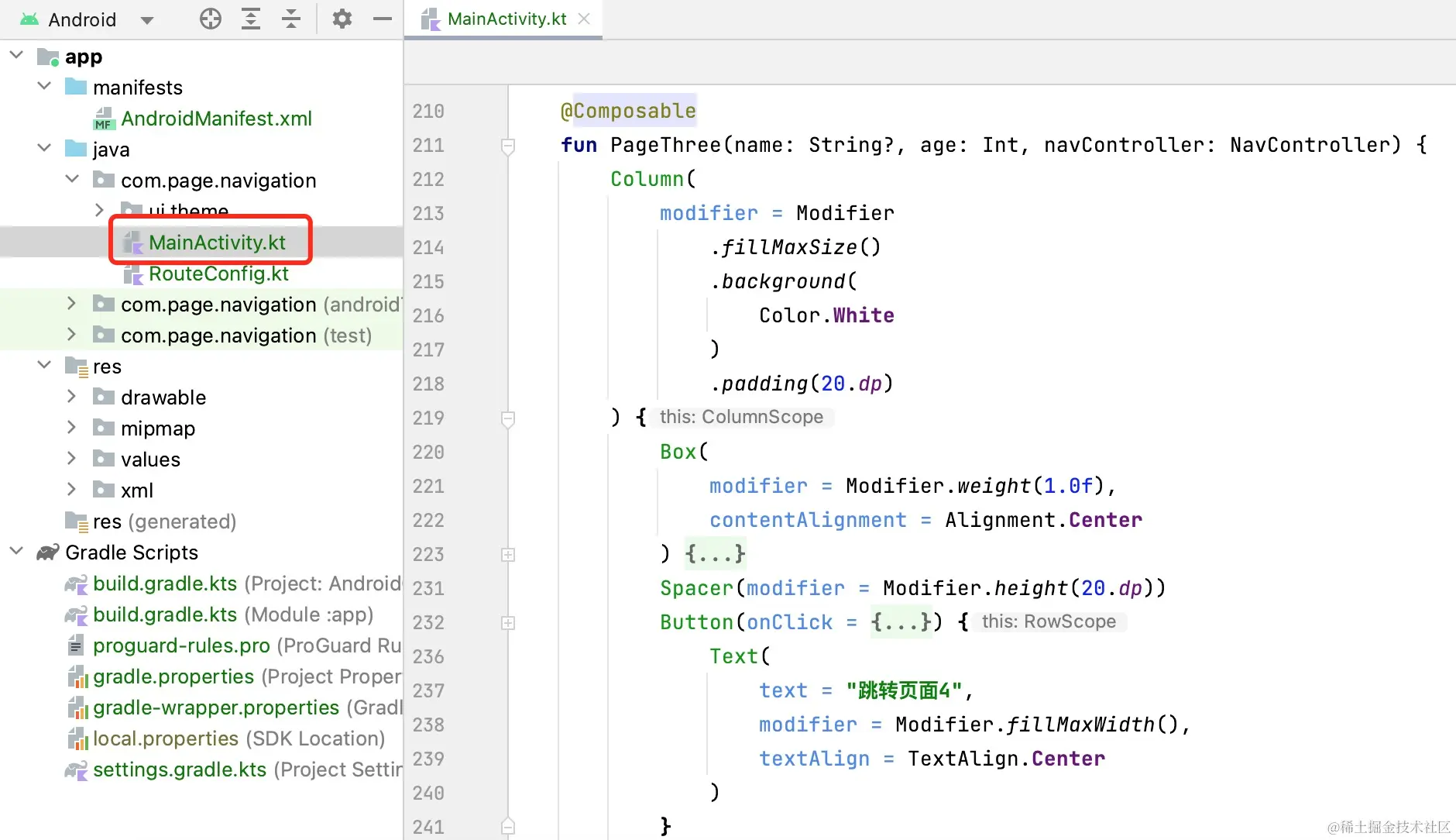The width and height of the screenshot is (1456, 840).
Task: Expand the mipmap folder
Action: pyautogui.click(x=71, y=428)
